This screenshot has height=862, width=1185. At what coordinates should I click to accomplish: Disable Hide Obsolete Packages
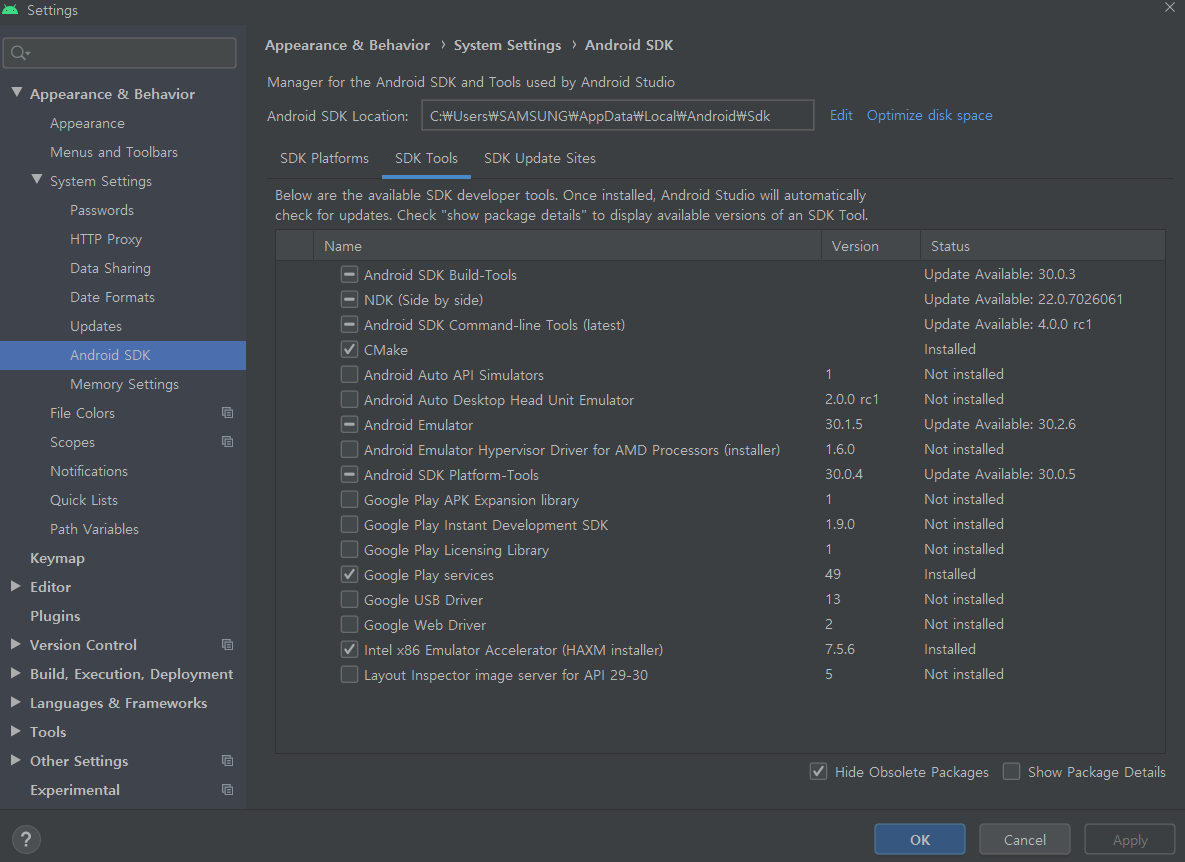[818, 771]
